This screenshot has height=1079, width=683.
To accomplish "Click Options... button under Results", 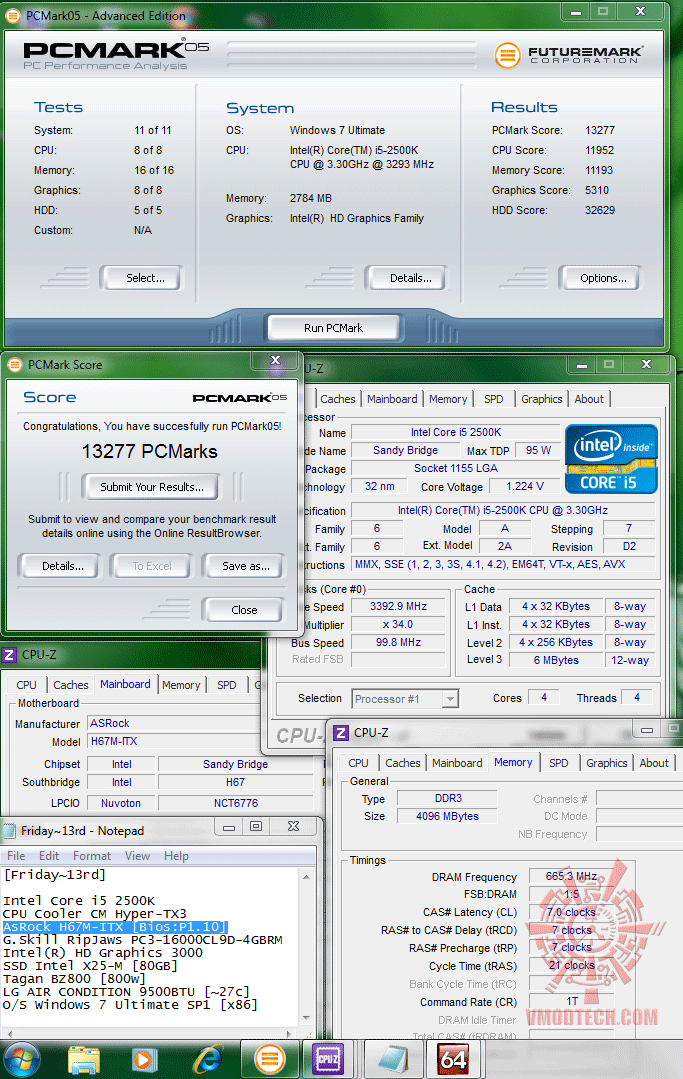I will (x=600, y=278).
